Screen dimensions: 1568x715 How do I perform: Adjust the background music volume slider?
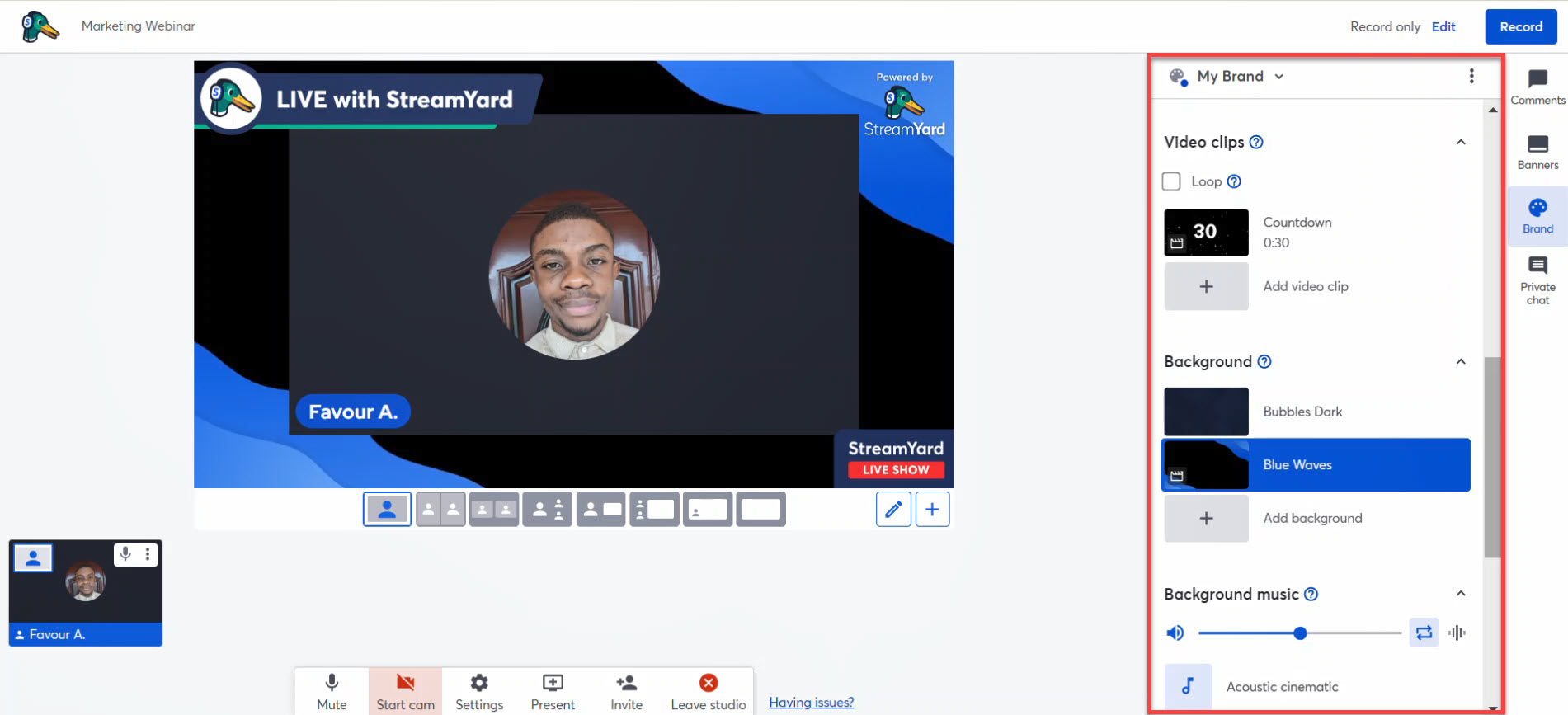click(1300, 633)
